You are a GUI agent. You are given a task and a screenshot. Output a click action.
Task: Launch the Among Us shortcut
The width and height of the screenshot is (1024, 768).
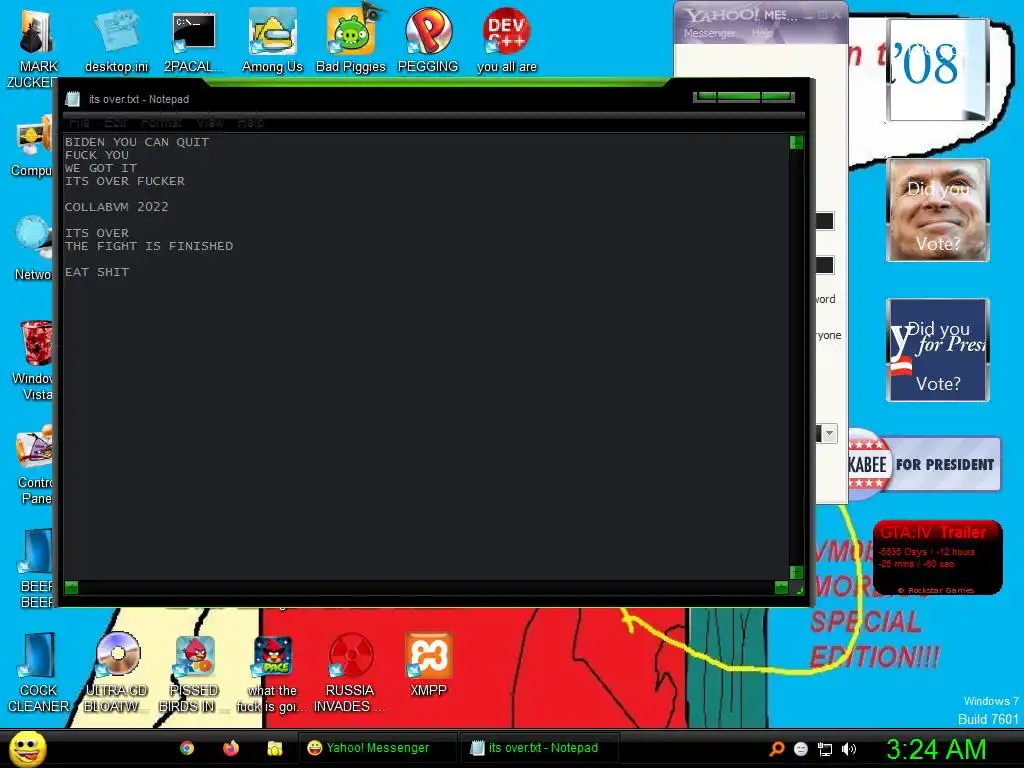[272, 42]
